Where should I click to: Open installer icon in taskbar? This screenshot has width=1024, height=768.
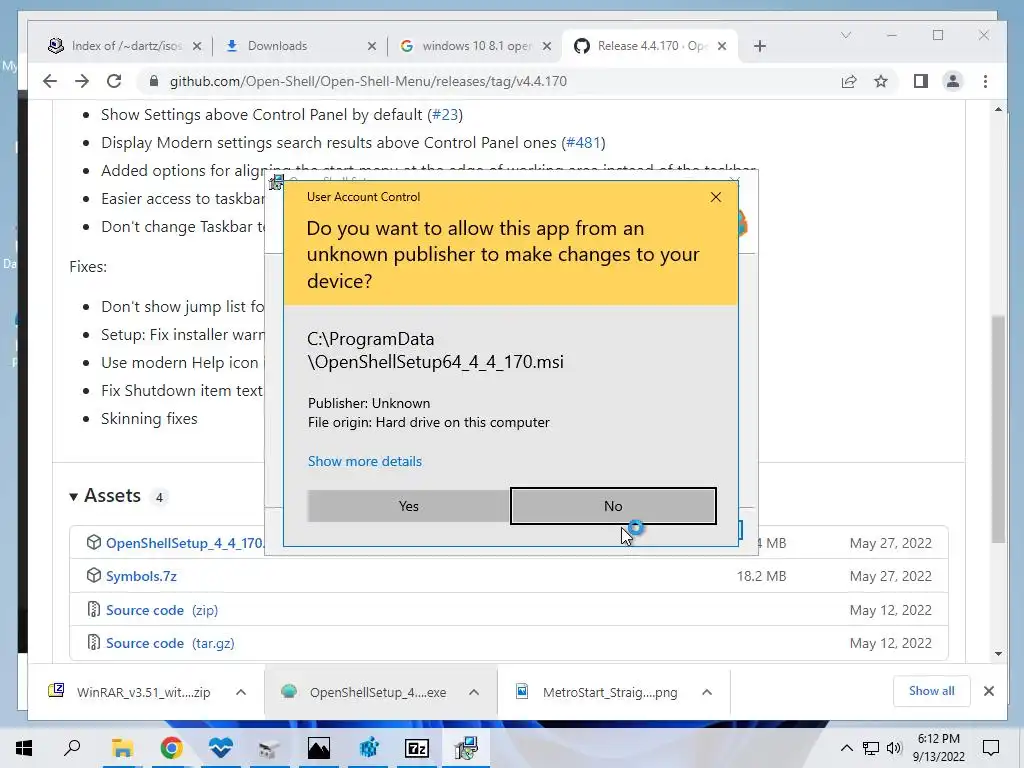point(466,748)
